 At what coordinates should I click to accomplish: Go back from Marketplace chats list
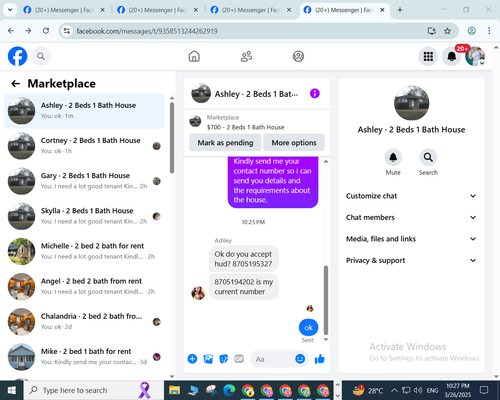(15, 84)
